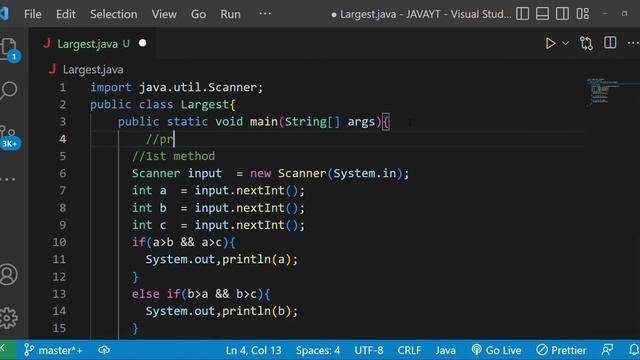
Task: Click the println(b) statement
Action: 222,311
